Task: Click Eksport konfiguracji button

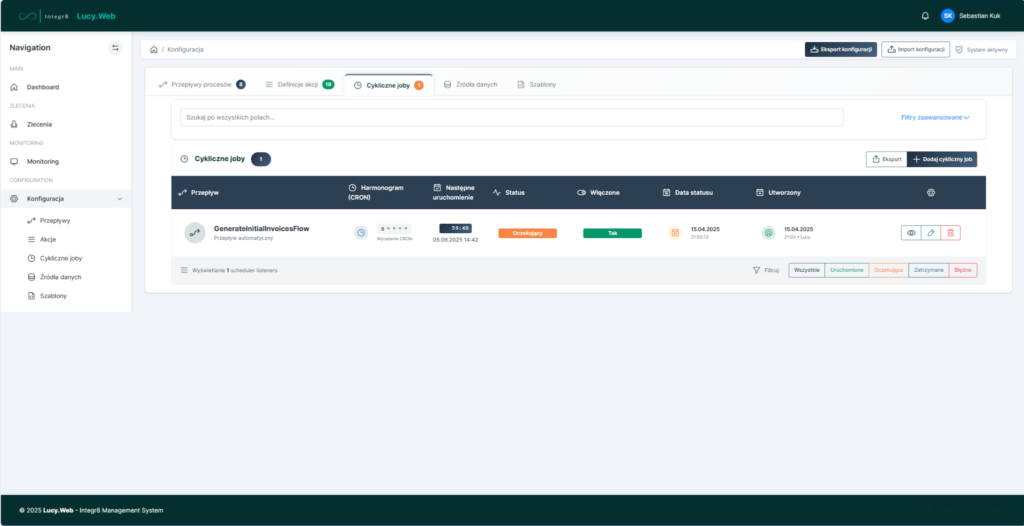Action: coord(840,50)
